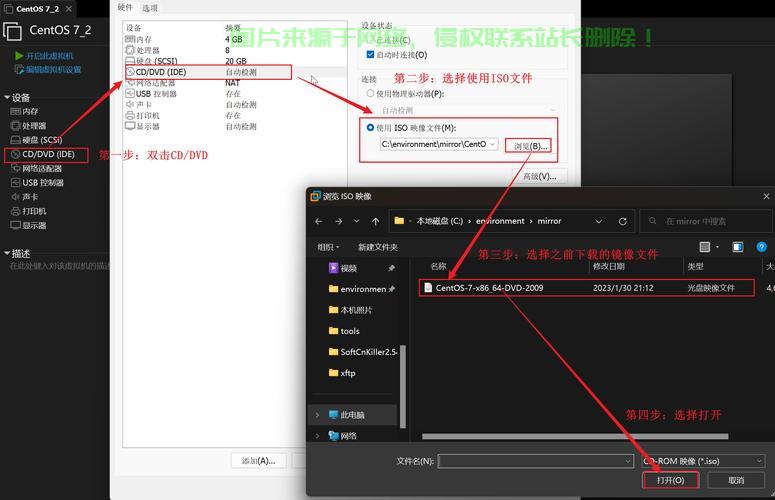Click the refresh icon beside the address bar
The image size is (775, 500).
(623, 221)
